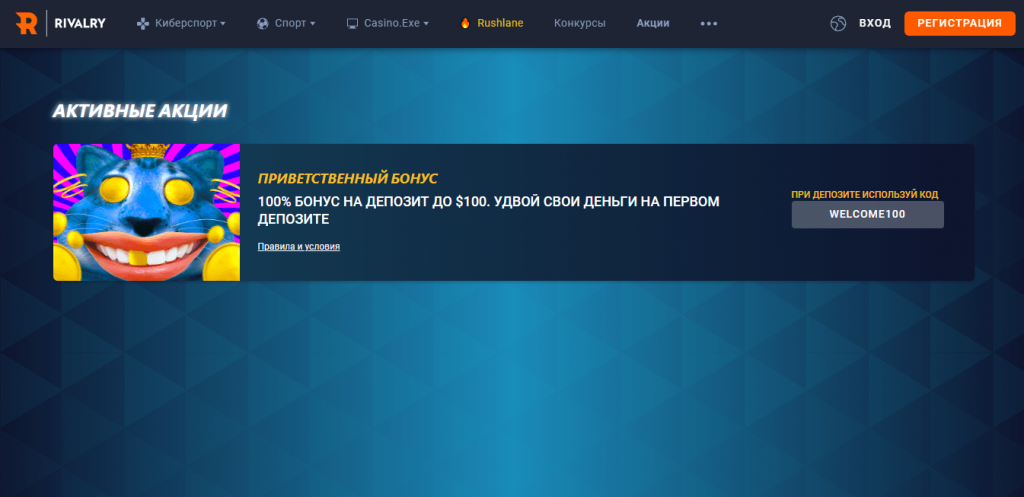Viewport: 1024px width, 497px height.
Task: Open the Правила и условия link
Action: click(x=299, y=246)
